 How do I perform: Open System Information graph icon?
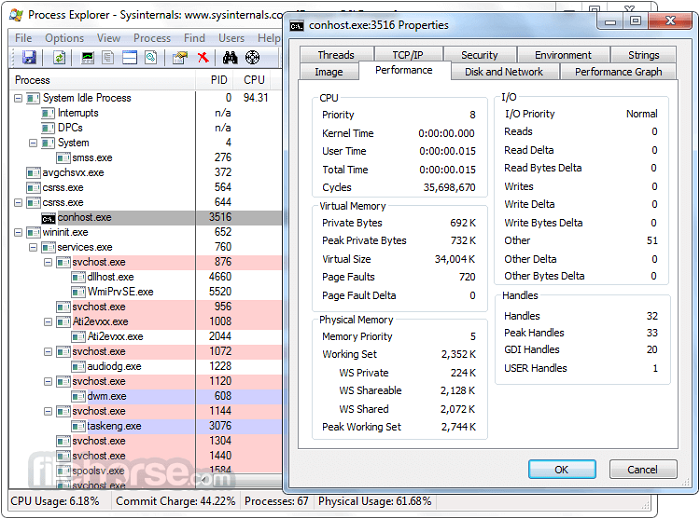pos(88,58)
